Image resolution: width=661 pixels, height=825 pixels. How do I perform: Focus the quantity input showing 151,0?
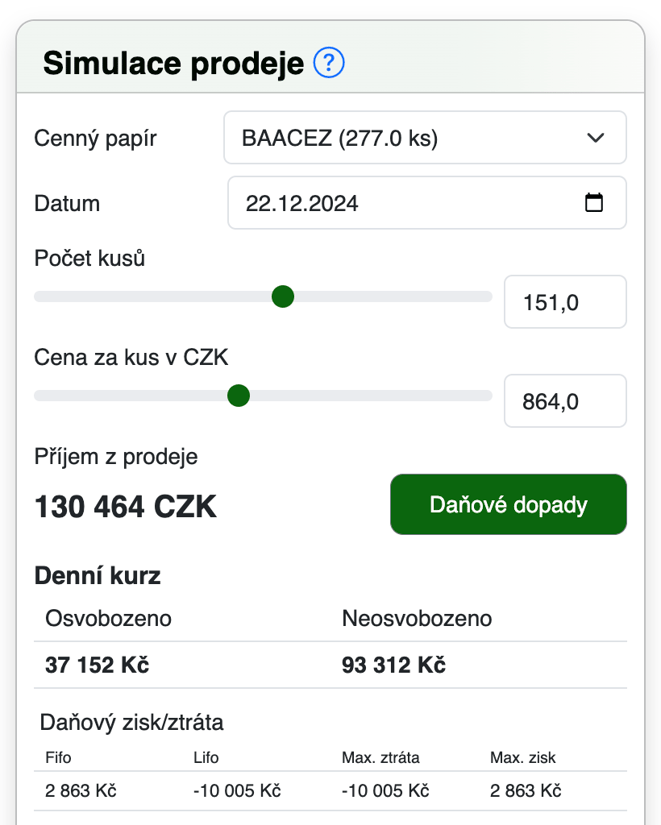(565, 302)
